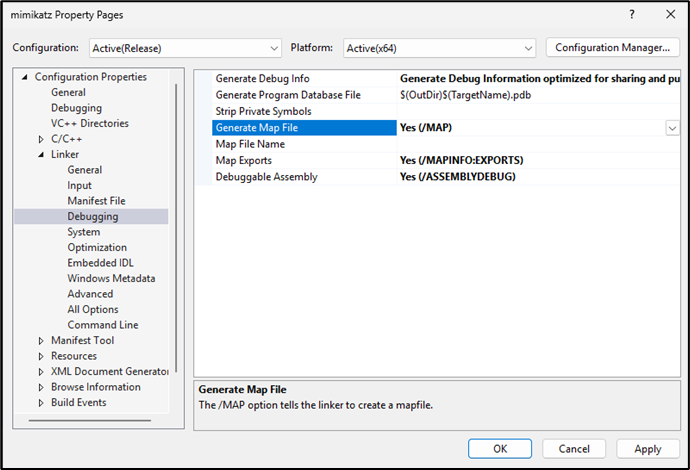
Task: Select Advanced under Linker
Action: (90, 294)
